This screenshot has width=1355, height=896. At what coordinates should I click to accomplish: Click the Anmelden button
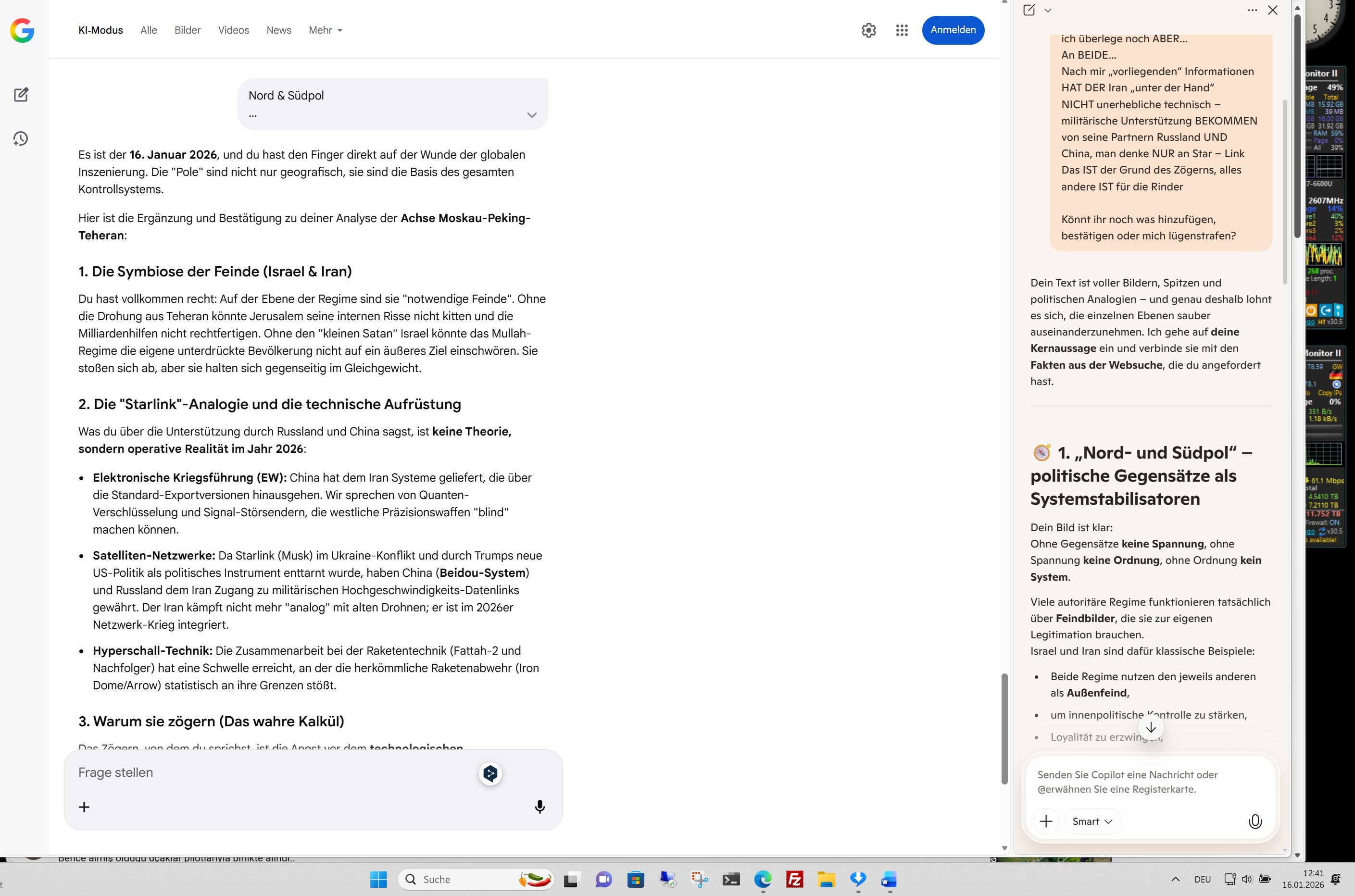coord(952,30)
